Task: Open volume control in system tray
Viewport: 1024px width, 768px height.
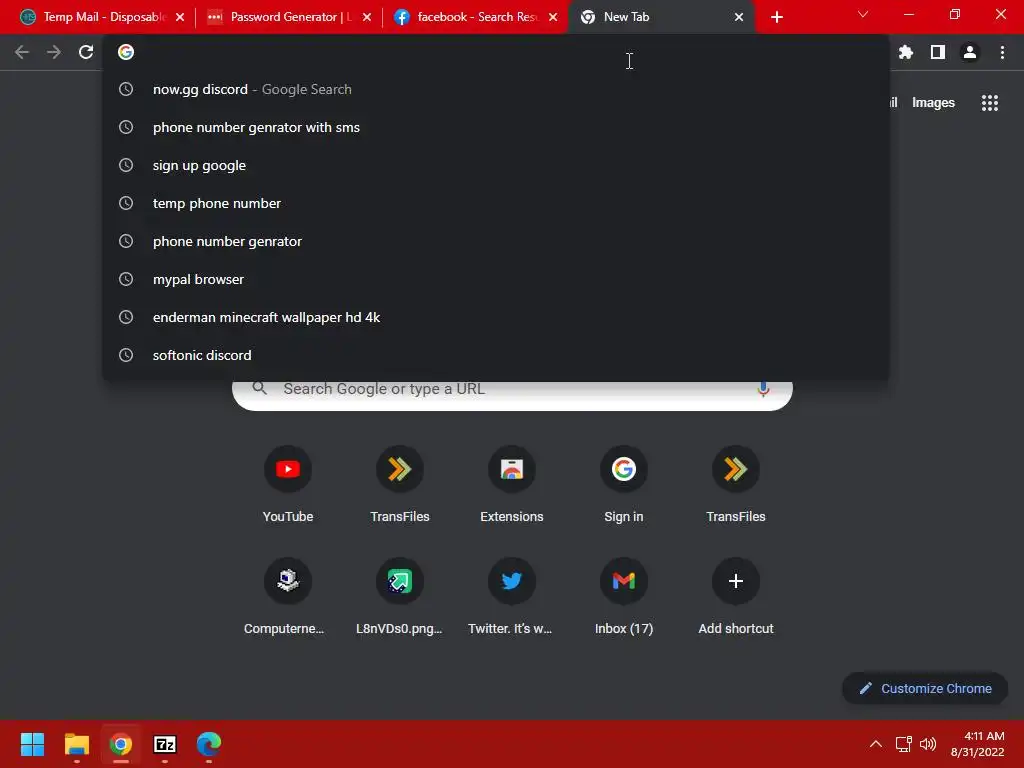Action: click(x=927, y=744)
